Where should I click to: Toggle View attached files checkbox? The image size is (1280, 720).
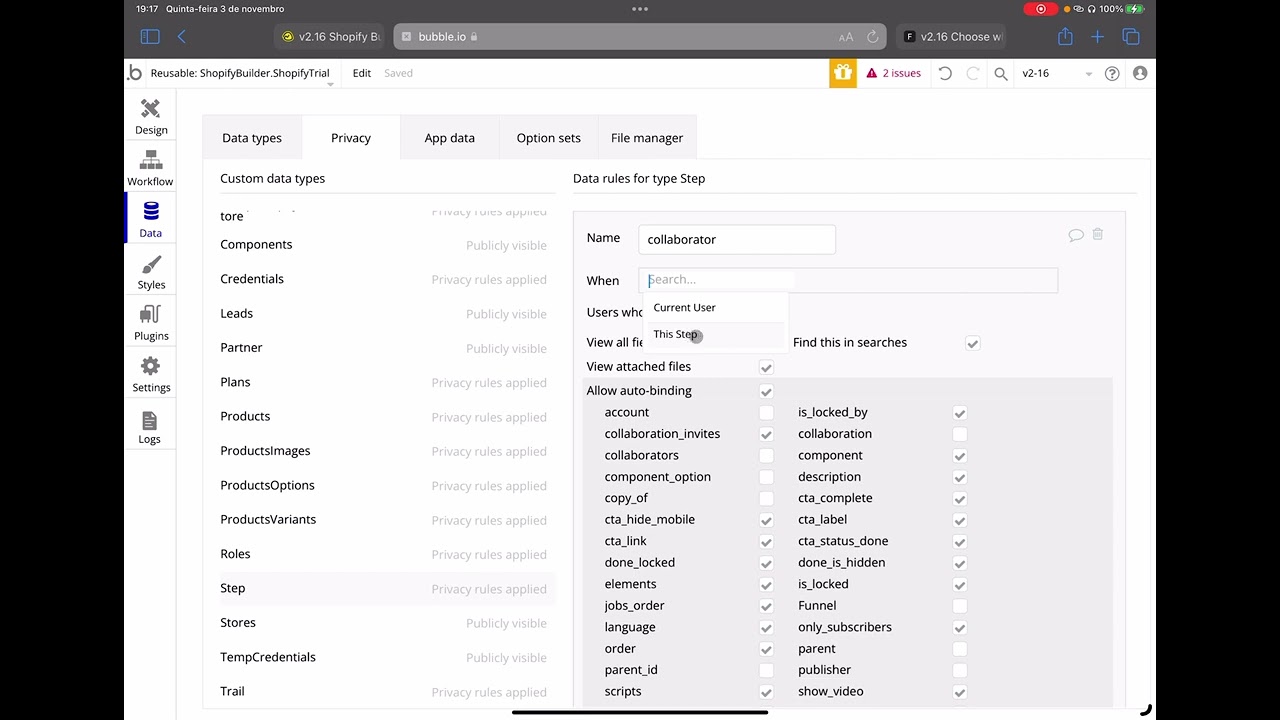point(766,367)
